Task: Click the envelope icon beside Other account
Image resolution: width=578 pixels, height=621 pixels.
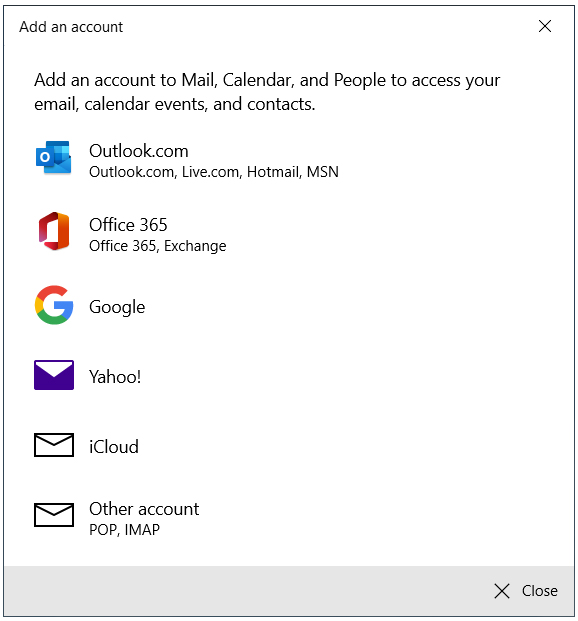Action: tap(54, 515)
